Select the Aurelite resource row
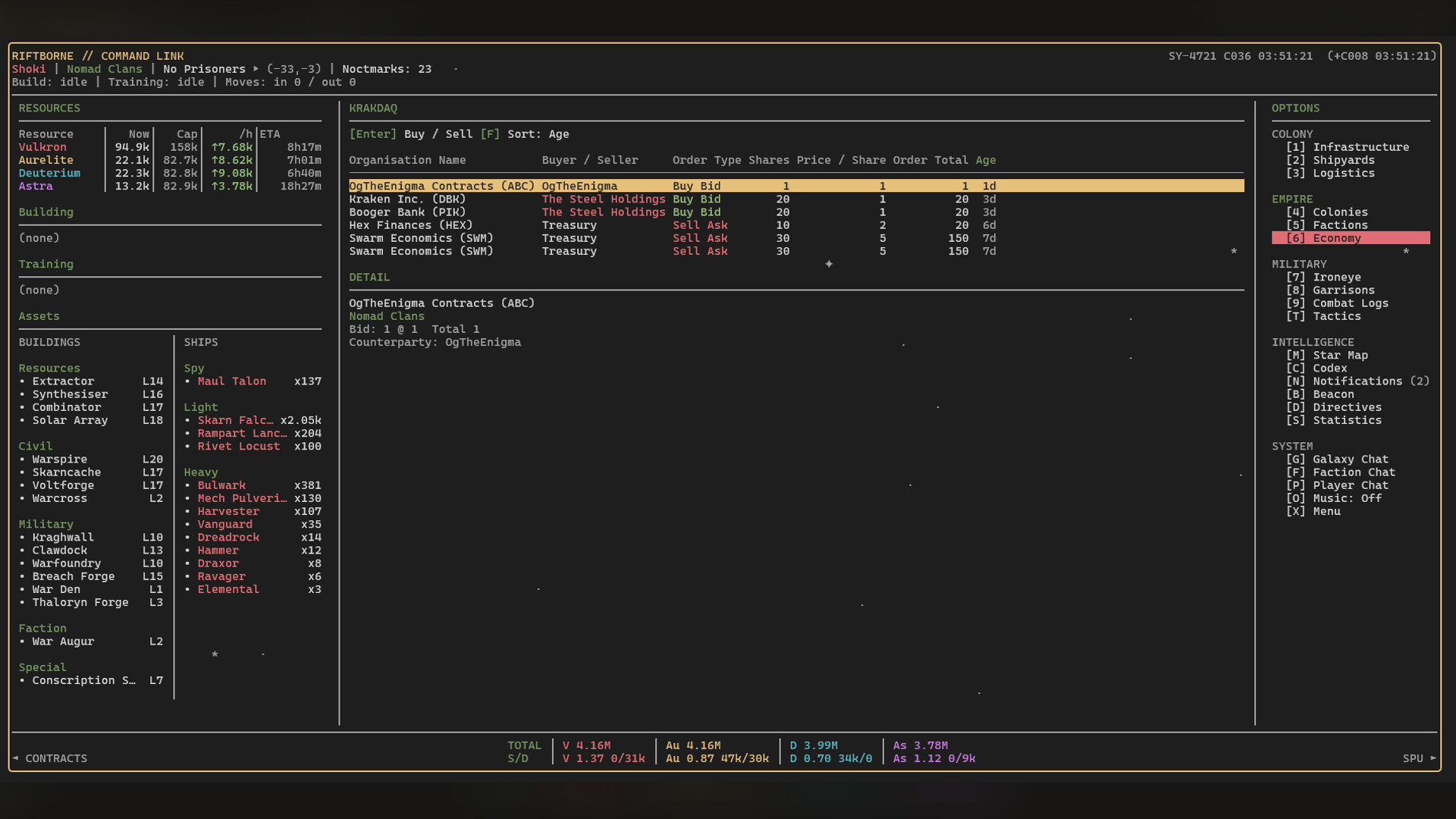This screenshot has height=819, width=1456. [170, 160]
